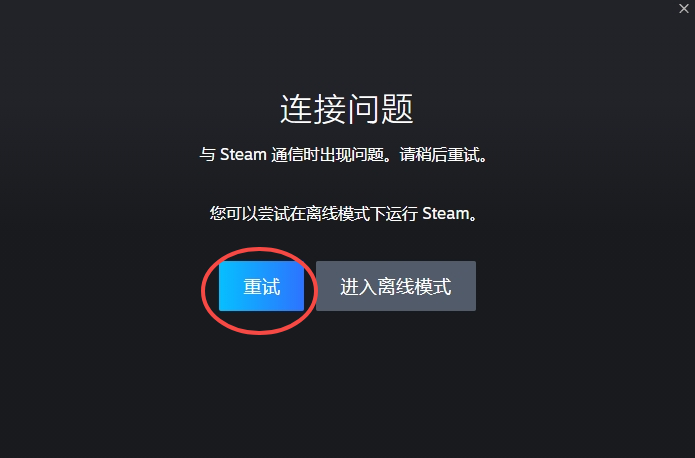Click the blue 重试 retry button
Image resolution: width=695 pixels, height=458 pixels.
(x=261, y=286)
